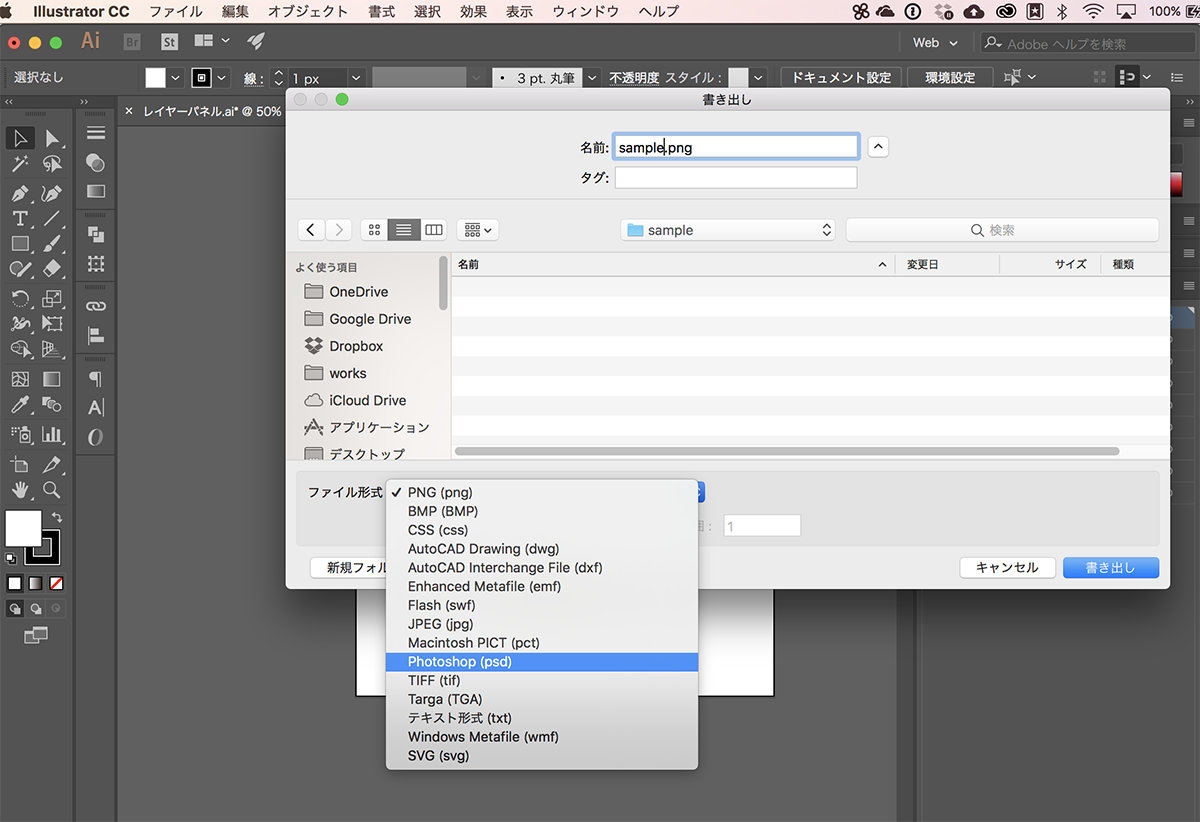Select the Free Transform tool
This screenshot has width=1200, height=822.
click(x=52, y=323)
